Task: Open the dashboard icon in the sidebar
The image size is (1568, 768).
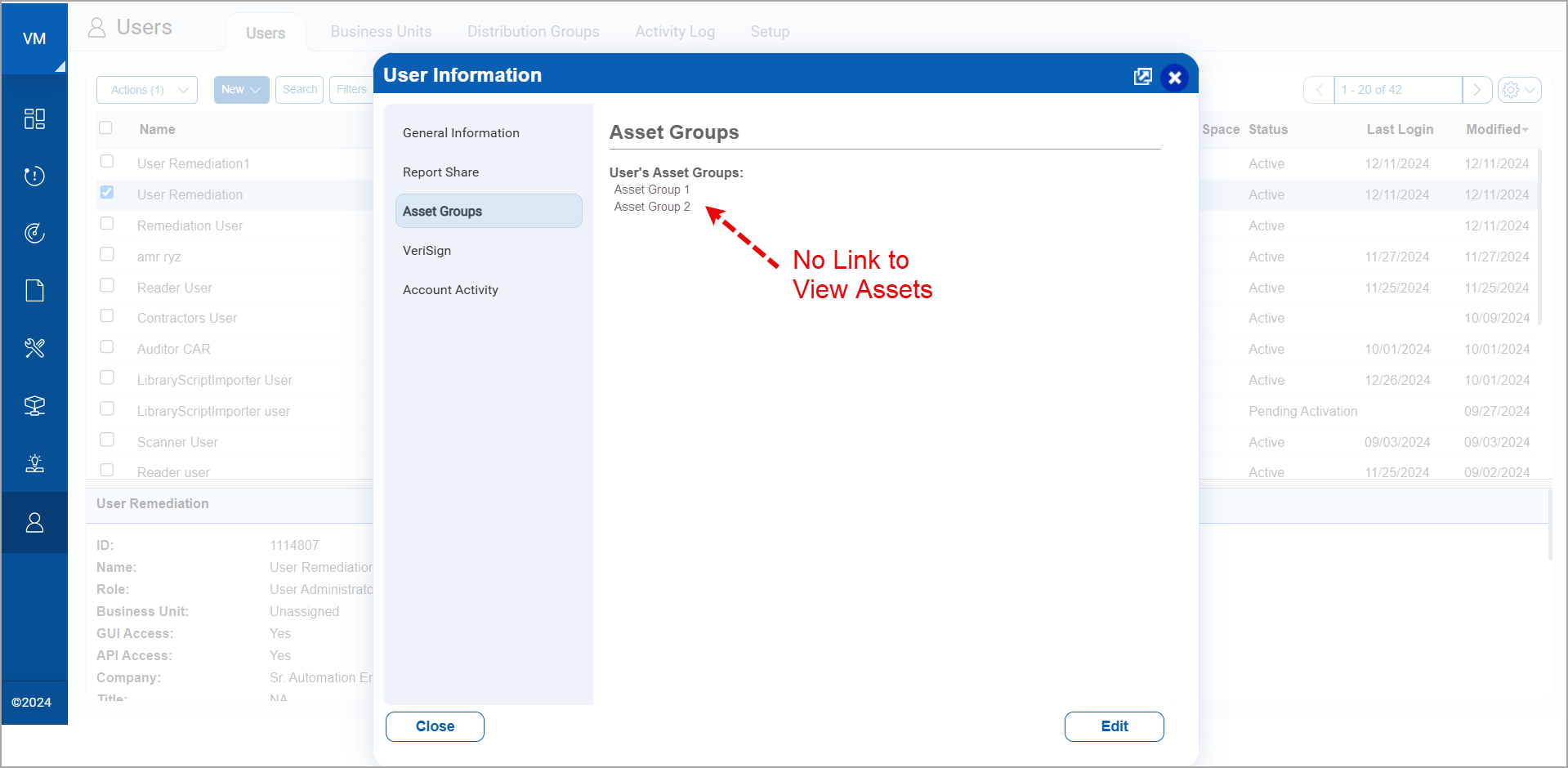Action: [x=34, y=118]
